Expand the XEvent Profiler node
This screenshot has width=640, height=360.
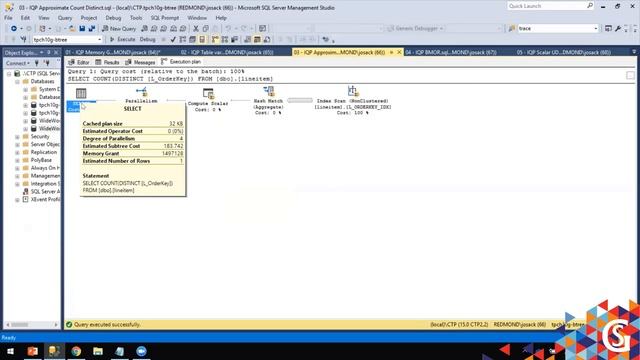pyautogui.click(x=17, y=200)
